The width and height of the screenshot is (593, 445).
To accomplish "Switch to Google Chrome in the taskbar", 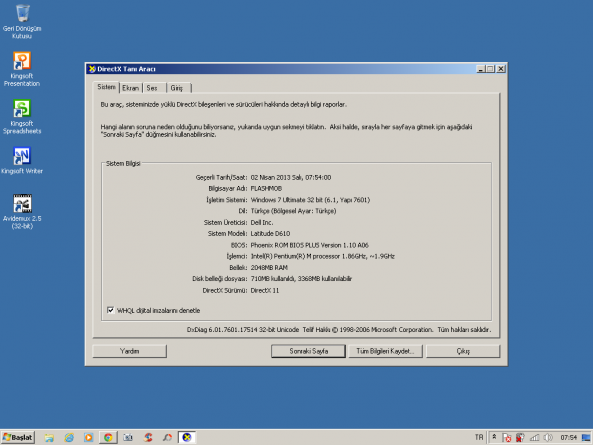I will 108,437.
